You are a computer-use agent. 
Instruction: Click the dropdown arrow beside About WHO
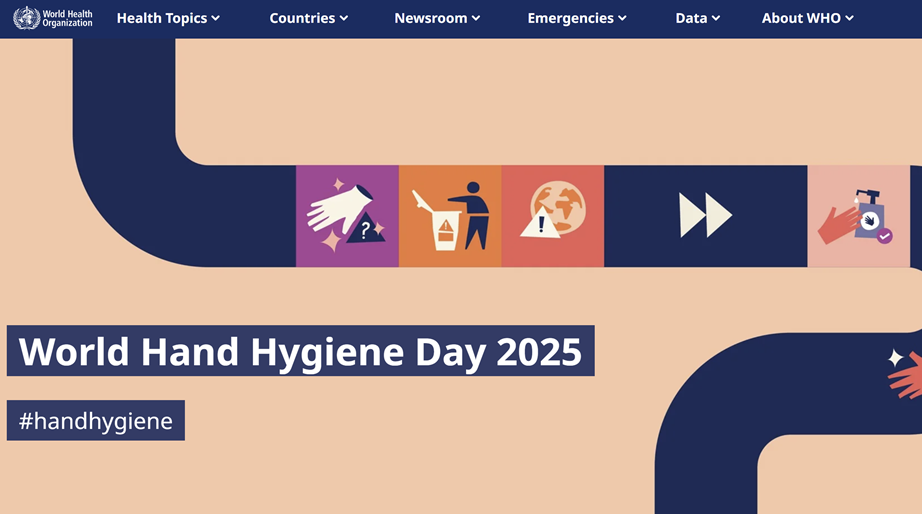pos(850,19)
